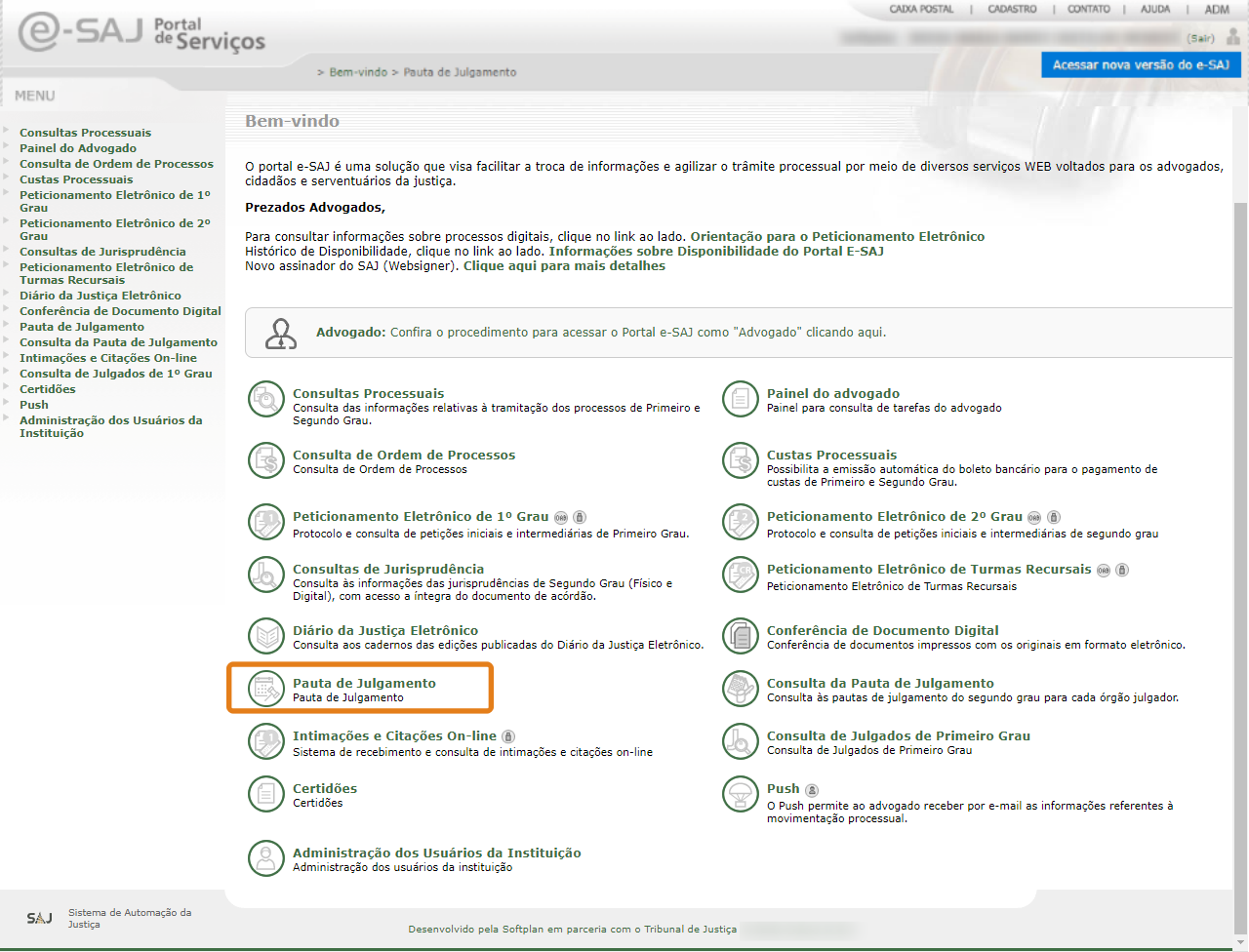Open the Intimações e Citações On-line icon
The image size is (1249, 952).
pyautogui.click(x=265, y=741)
